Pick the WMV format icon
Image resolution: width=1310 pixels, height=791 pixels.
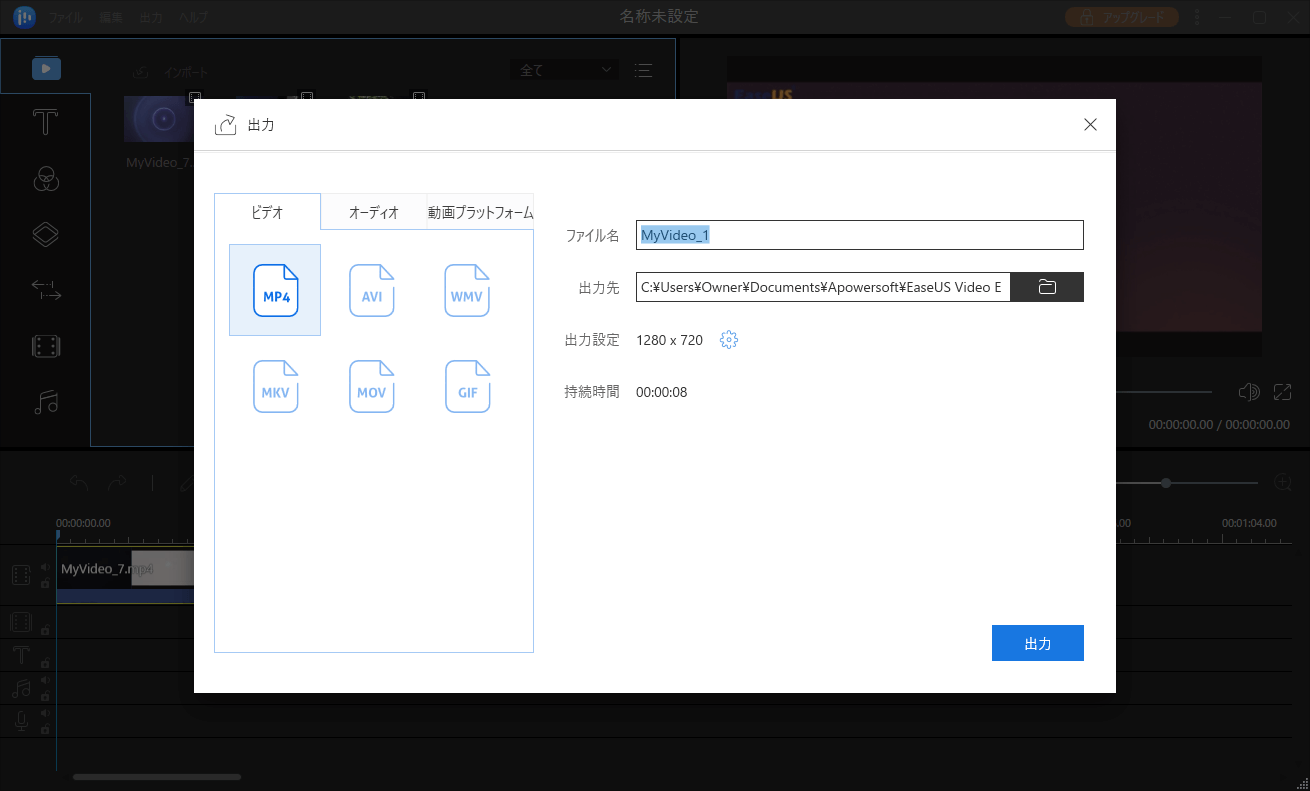click(467, 290)
